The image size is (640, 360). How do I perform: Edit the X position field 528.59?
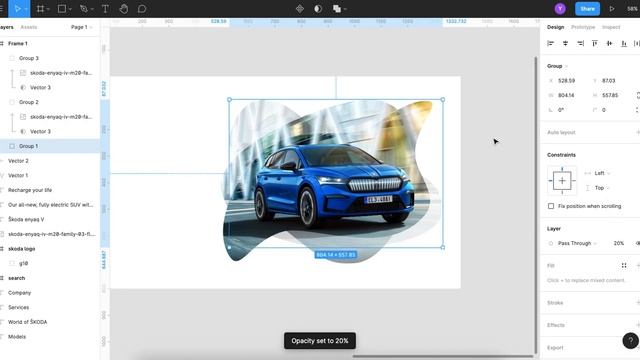[567, 81]
